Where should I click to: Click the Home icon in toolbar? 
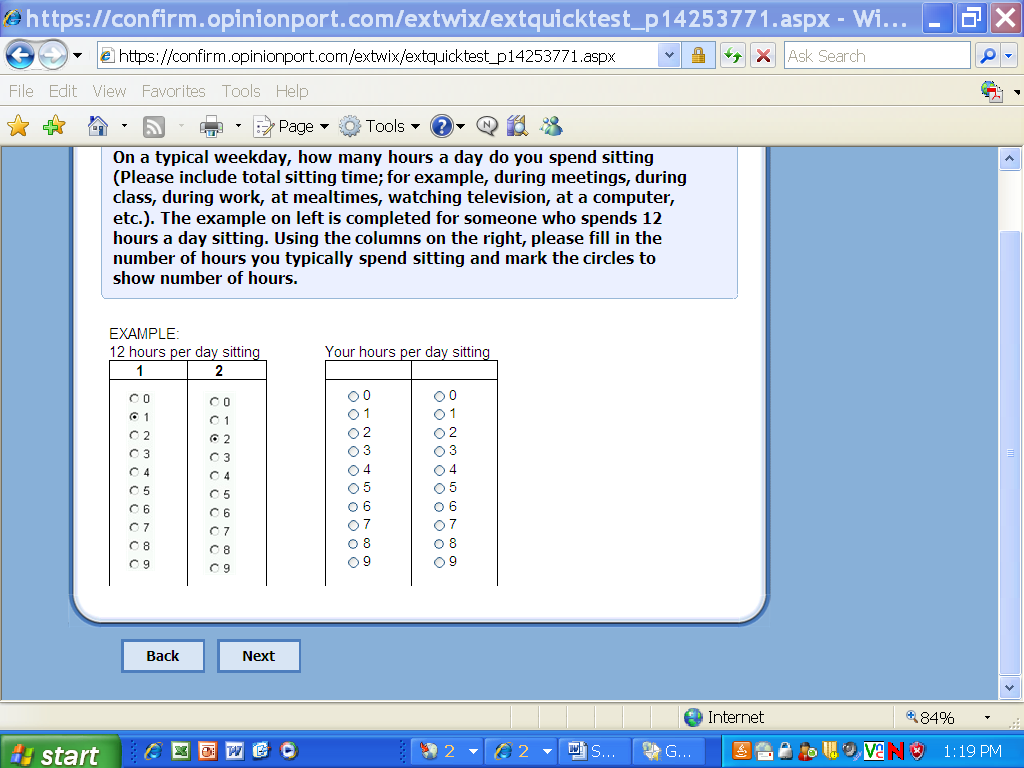point(98,126)
